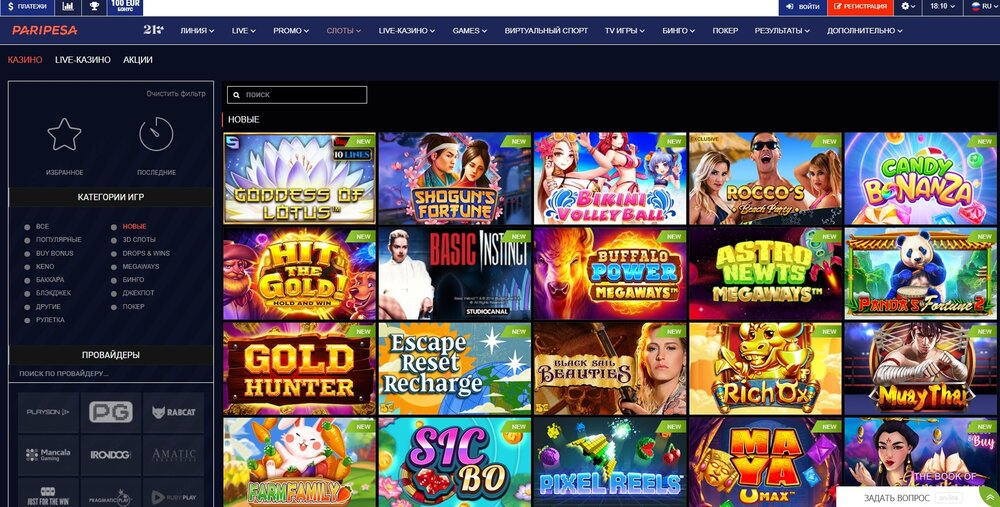
Task: Click the game search input field
Action: coord(297,95)
